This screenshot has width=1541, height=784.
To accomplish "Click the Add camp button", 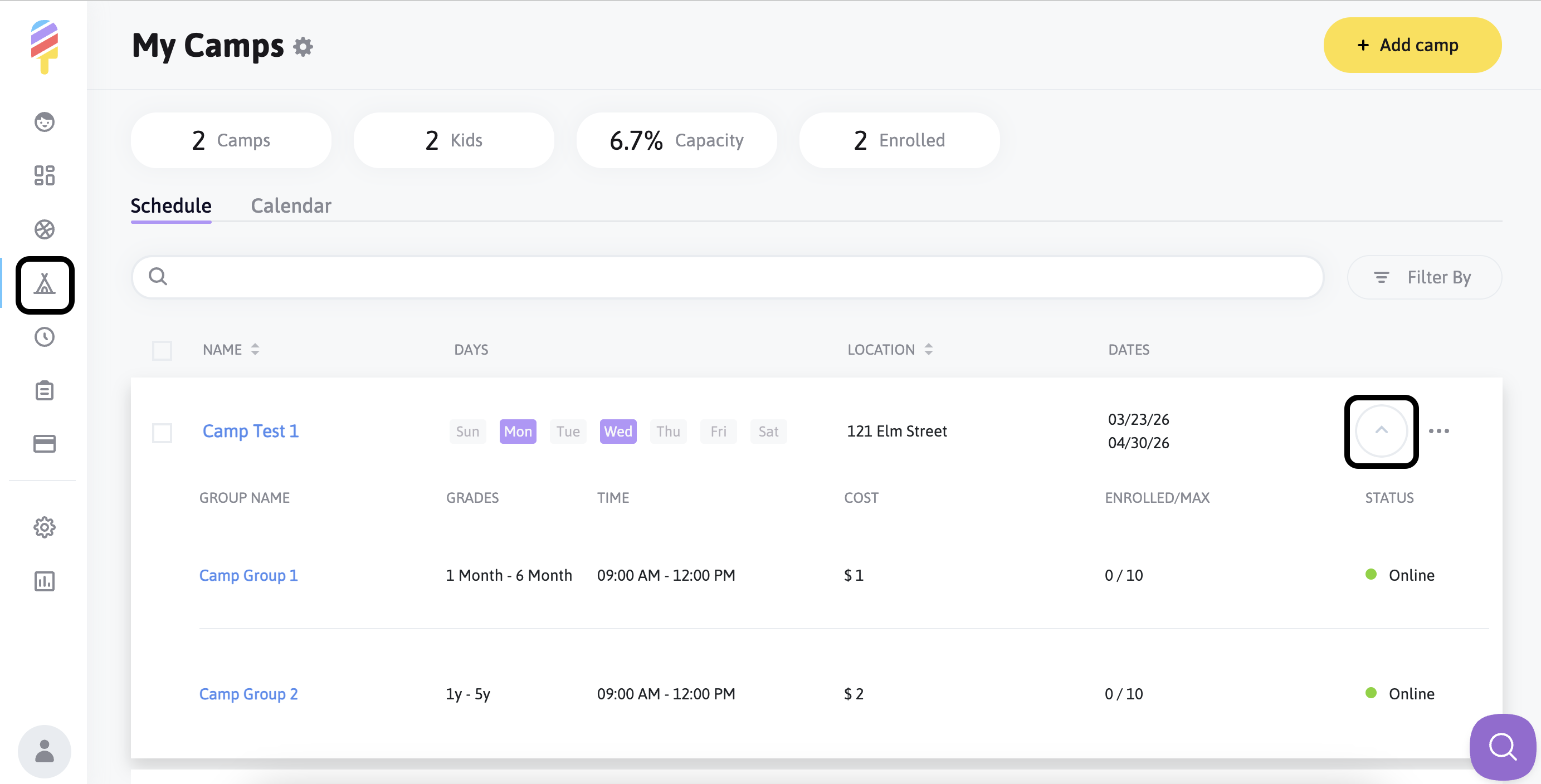I will (1412, 46).
